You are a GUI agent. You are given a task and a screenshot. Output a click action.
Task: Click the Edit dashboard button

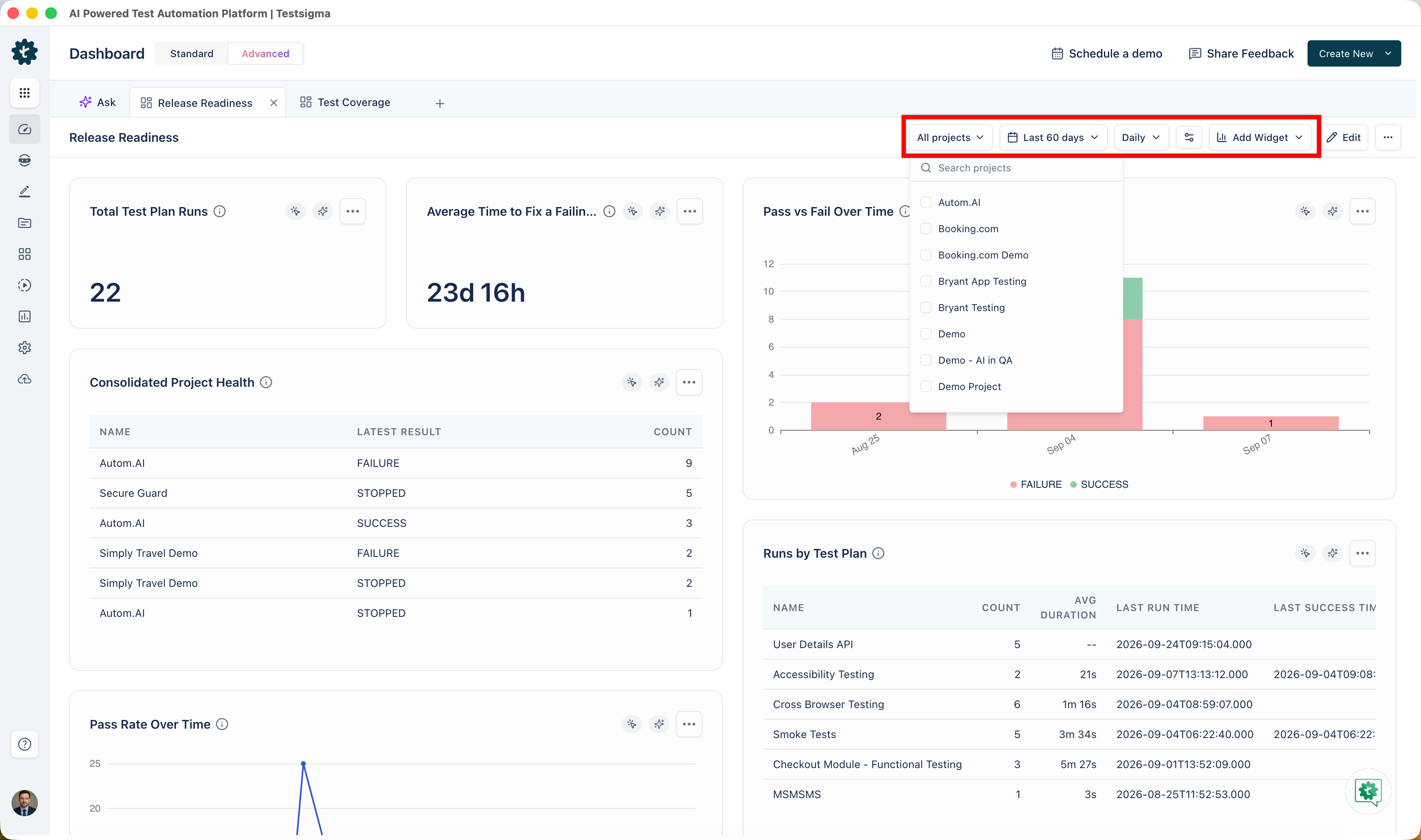pos(1343,138)
